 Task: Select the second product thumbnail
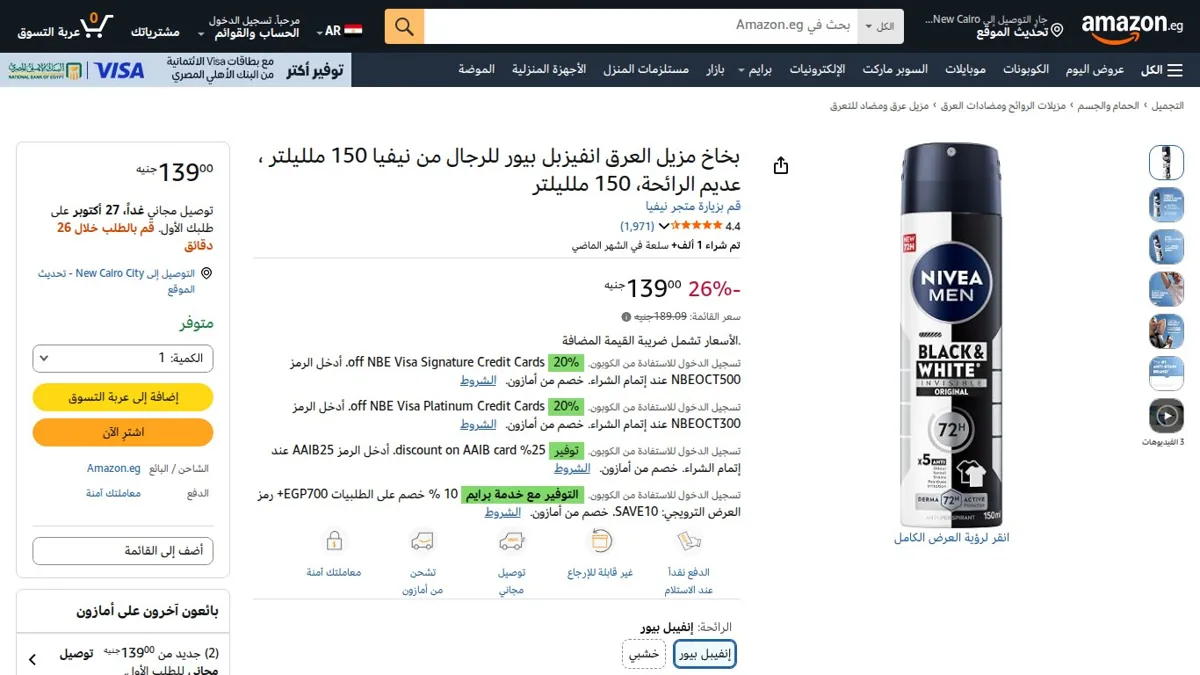(x=1166, y=204)
